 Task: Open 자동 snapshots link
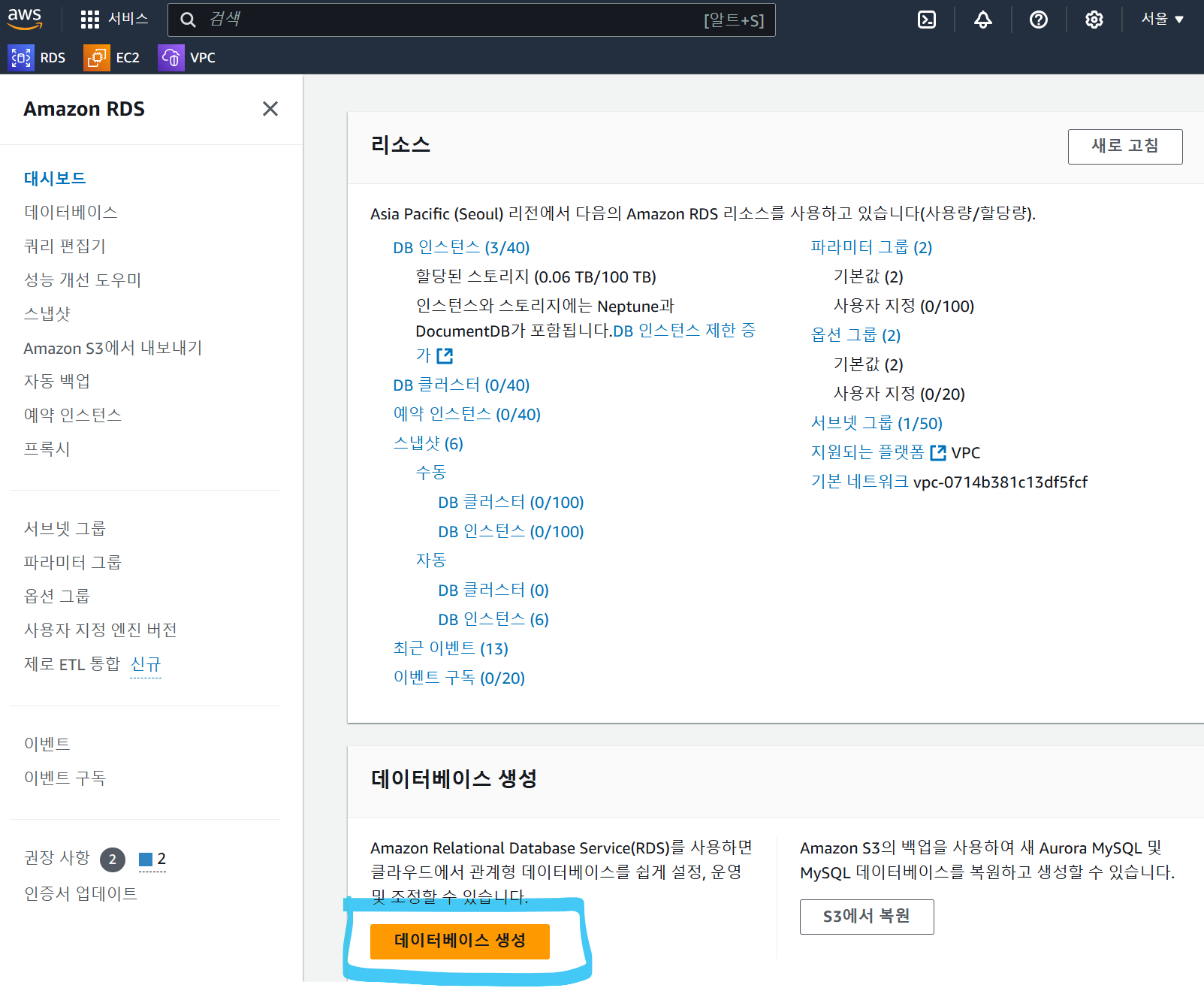pyautogui.click(x=431, y=560)
